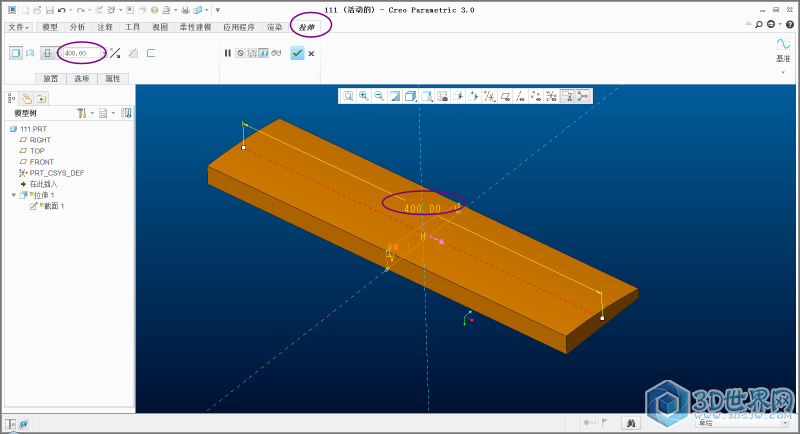The height and width of the screenshot is (434, 800).
Task: Cancel the extrude with the X icon
Action: tap(311, 53)
